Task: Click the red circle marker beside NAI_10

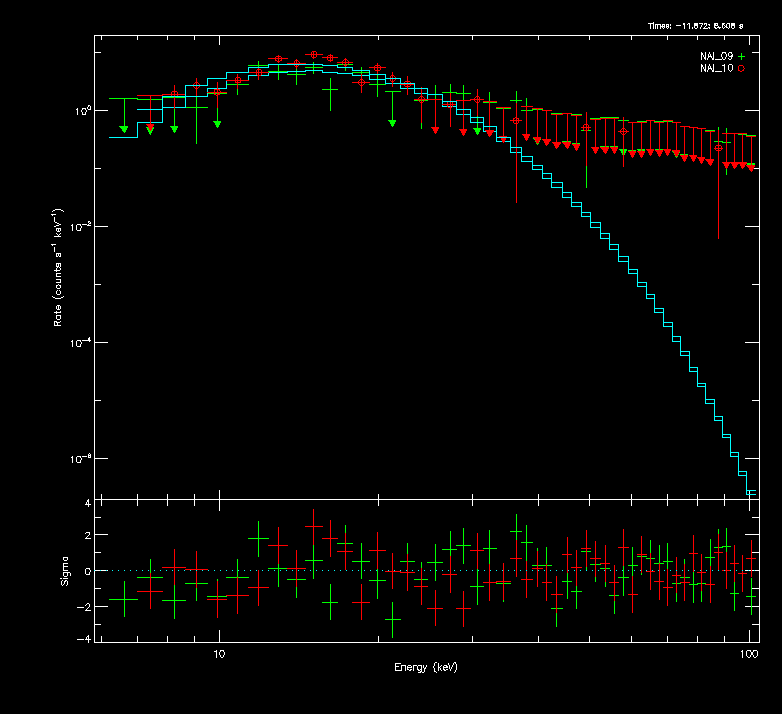Action: [x=741, y=68]
